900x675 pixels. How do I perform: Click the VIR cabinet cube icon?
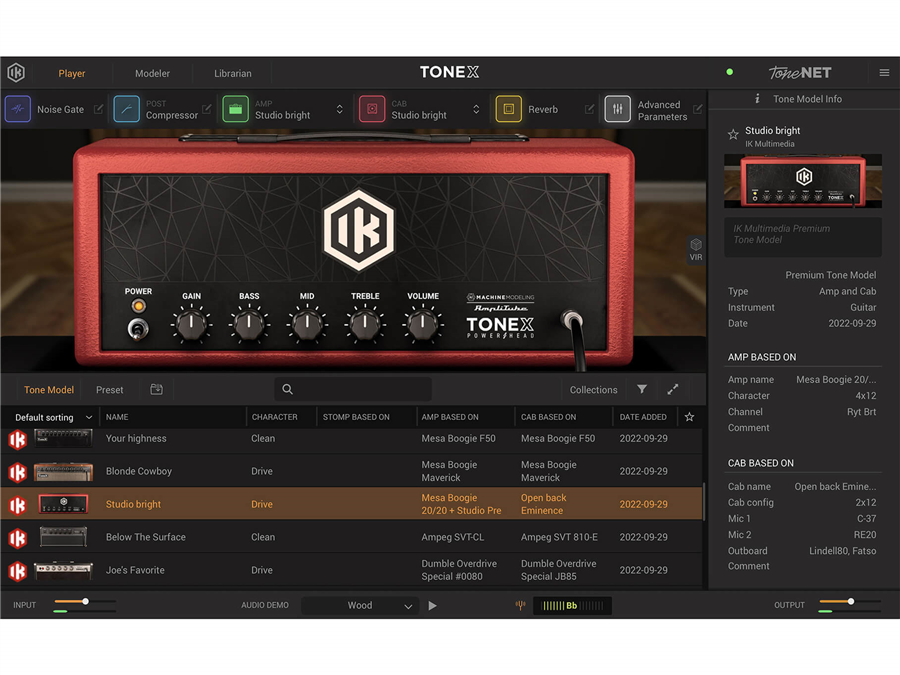(x=696, y=245)
